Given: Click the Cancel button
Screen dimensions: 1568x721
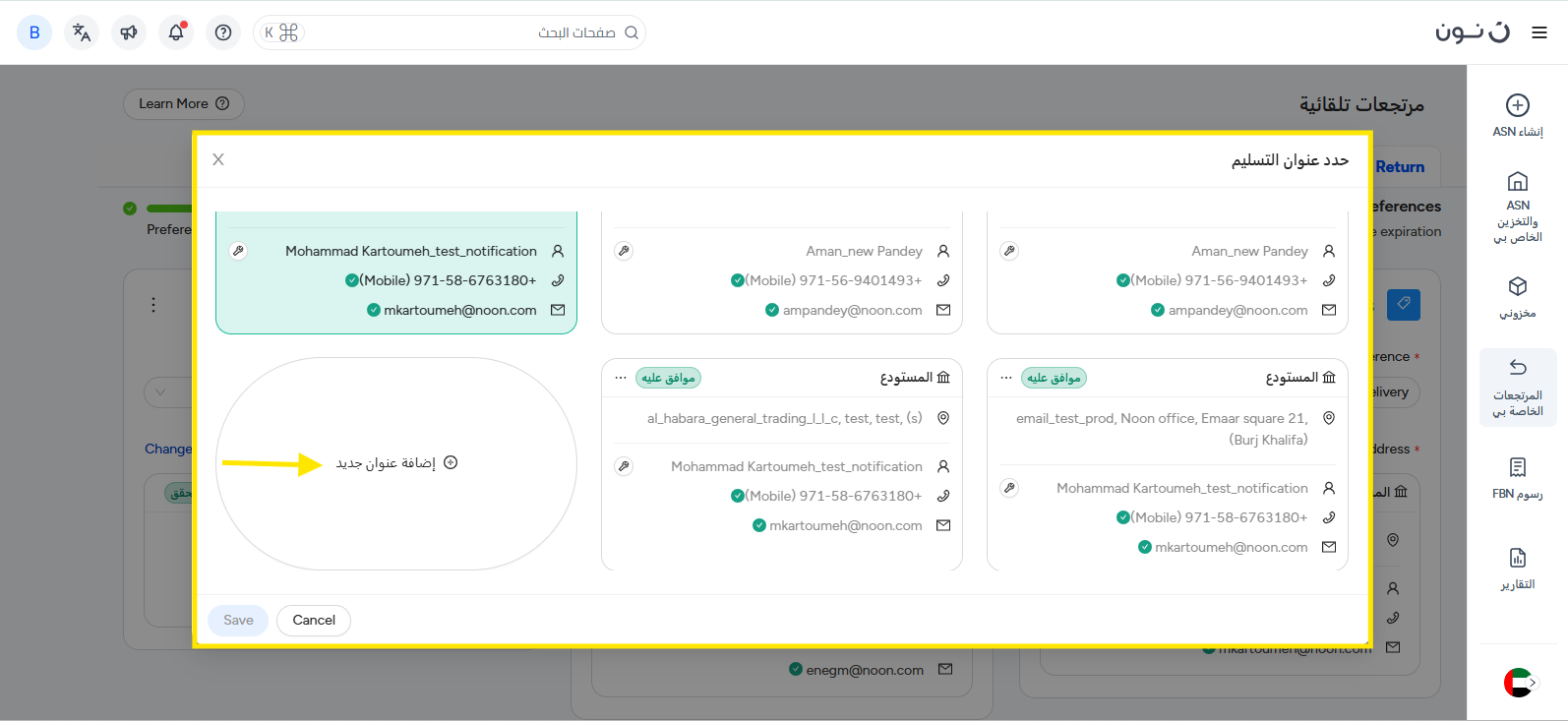Looking at the screenshot, I should pyautogui.click(x=314, y=620).
